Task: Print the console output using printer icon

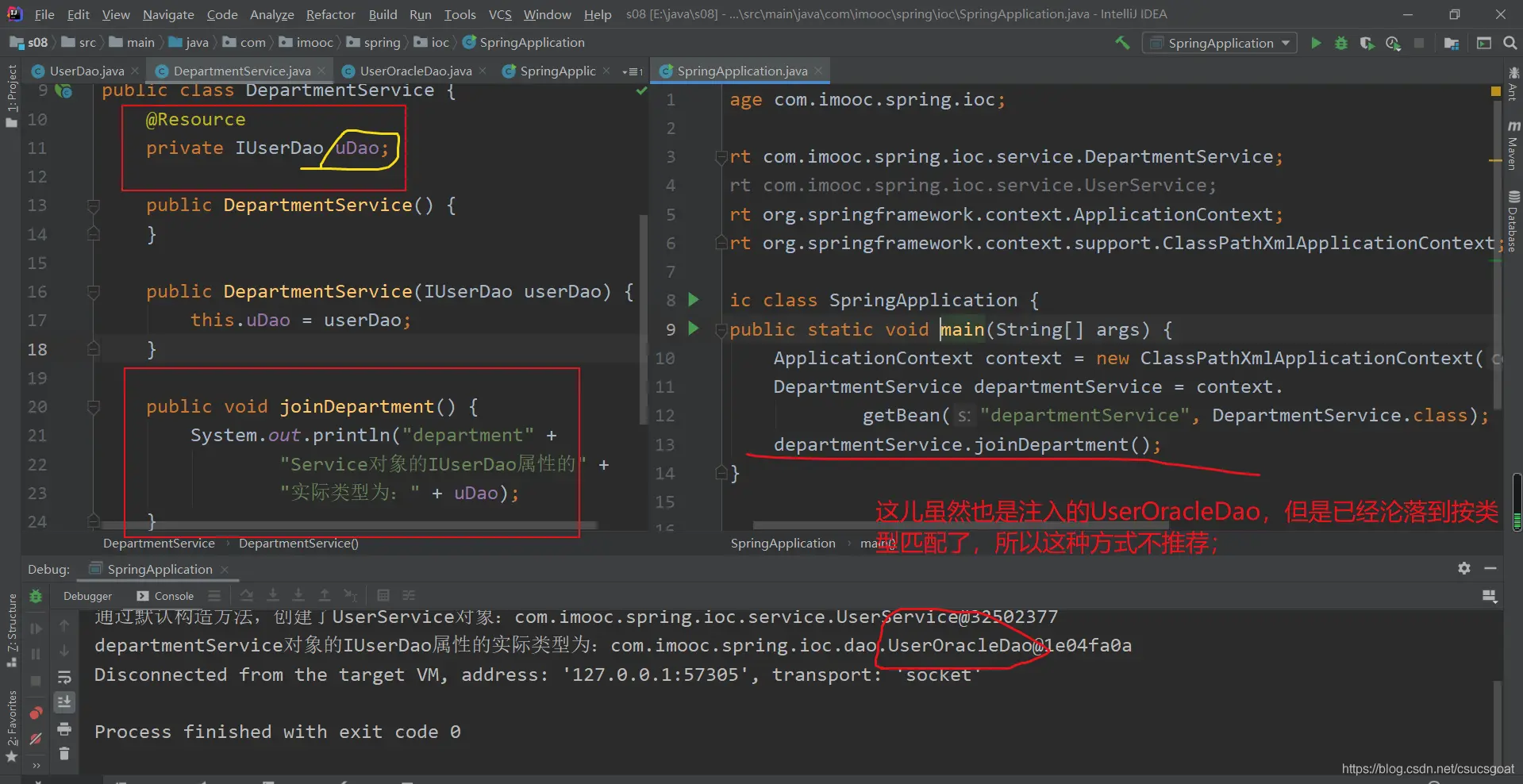Action: pyautogui.click(x=64, y=728)
